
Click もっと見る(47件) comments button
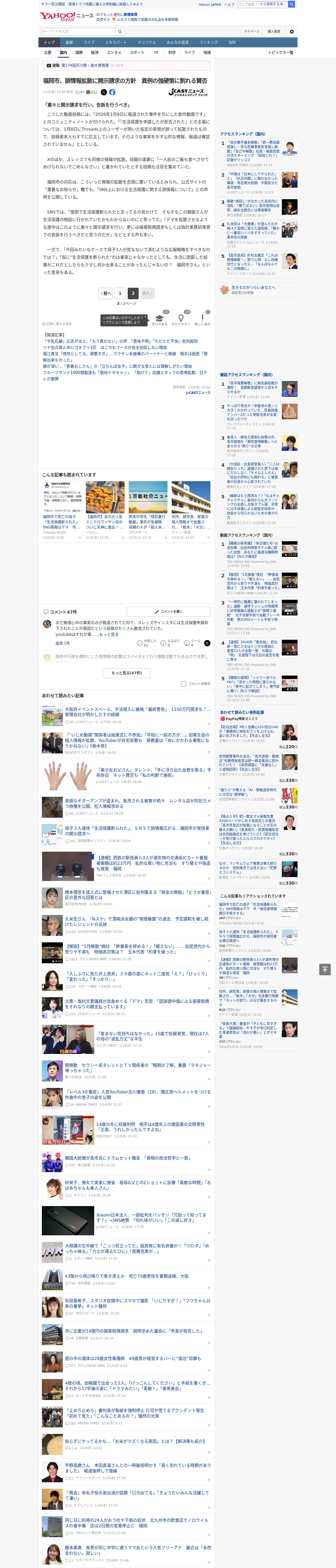(127, 673)
